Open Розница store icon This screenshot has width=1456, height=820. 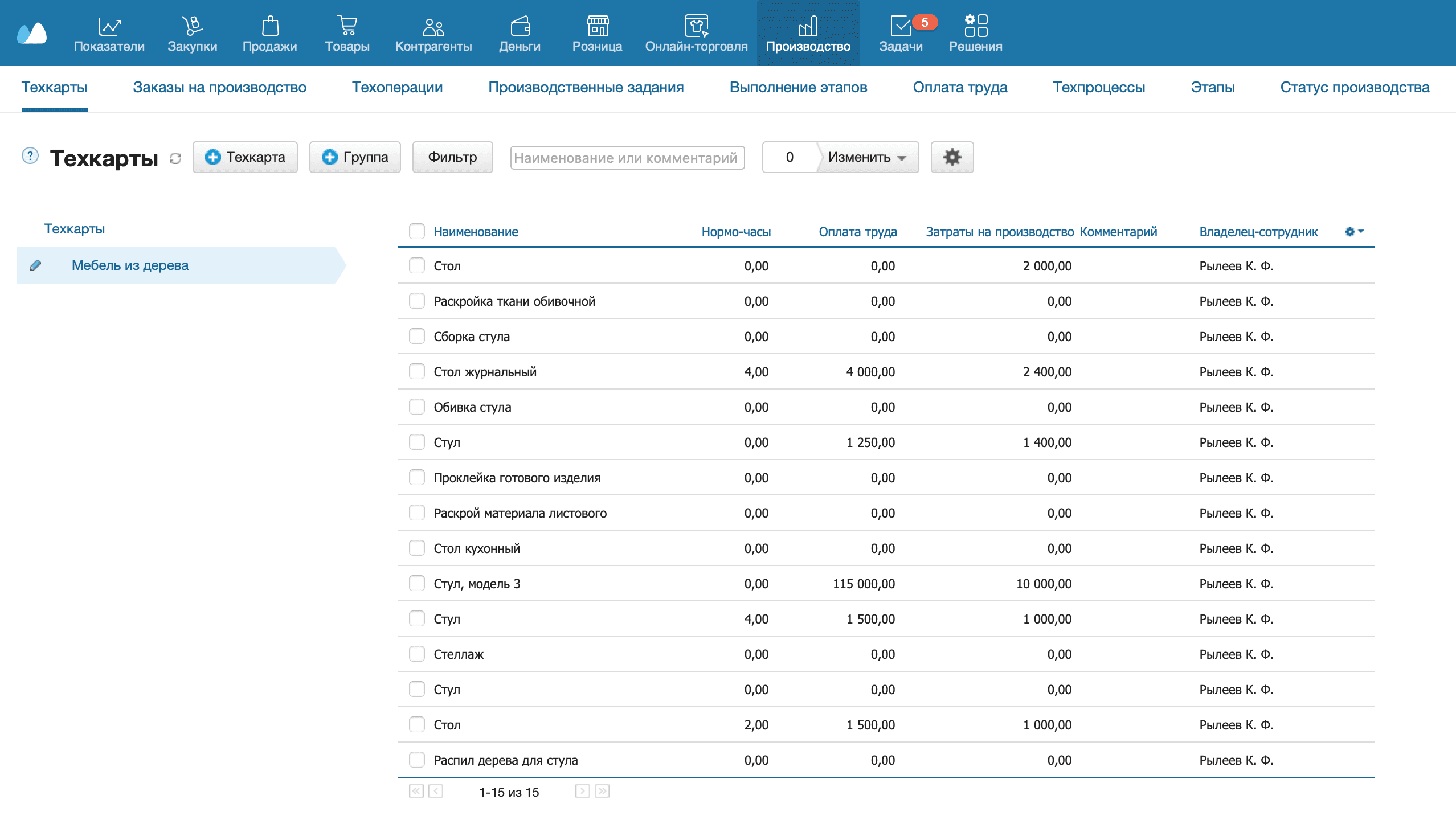(597, 33)
